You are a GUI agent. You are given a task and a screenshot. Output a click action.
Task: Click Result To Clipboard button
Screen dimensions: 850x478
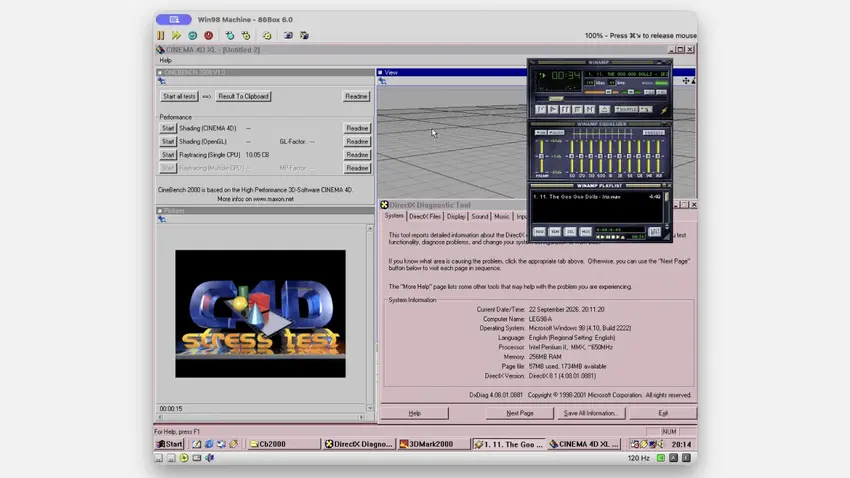[x=243, y=96]
